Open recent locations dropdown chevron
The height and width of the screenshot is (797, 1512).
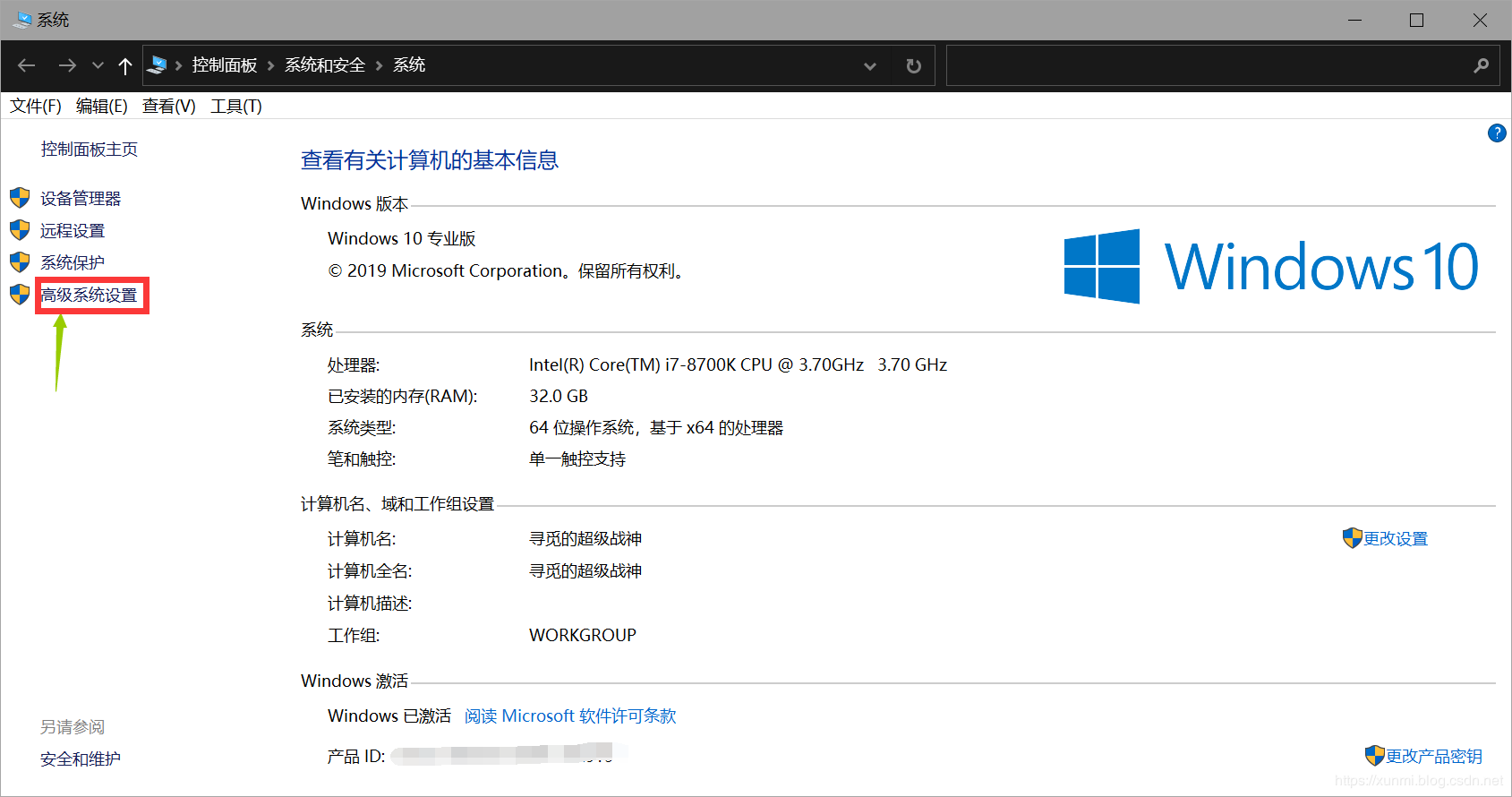pyautogui.click(x=98, y=65)
